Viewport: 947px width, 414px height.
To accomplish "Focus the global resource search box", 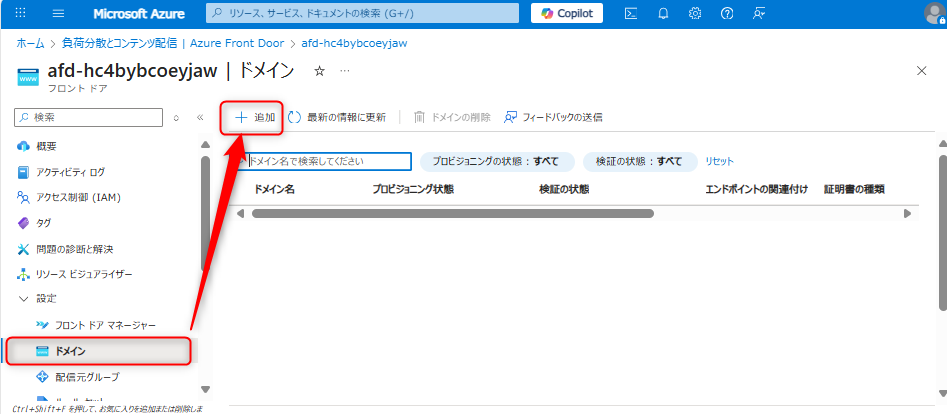I will (362, 13).
